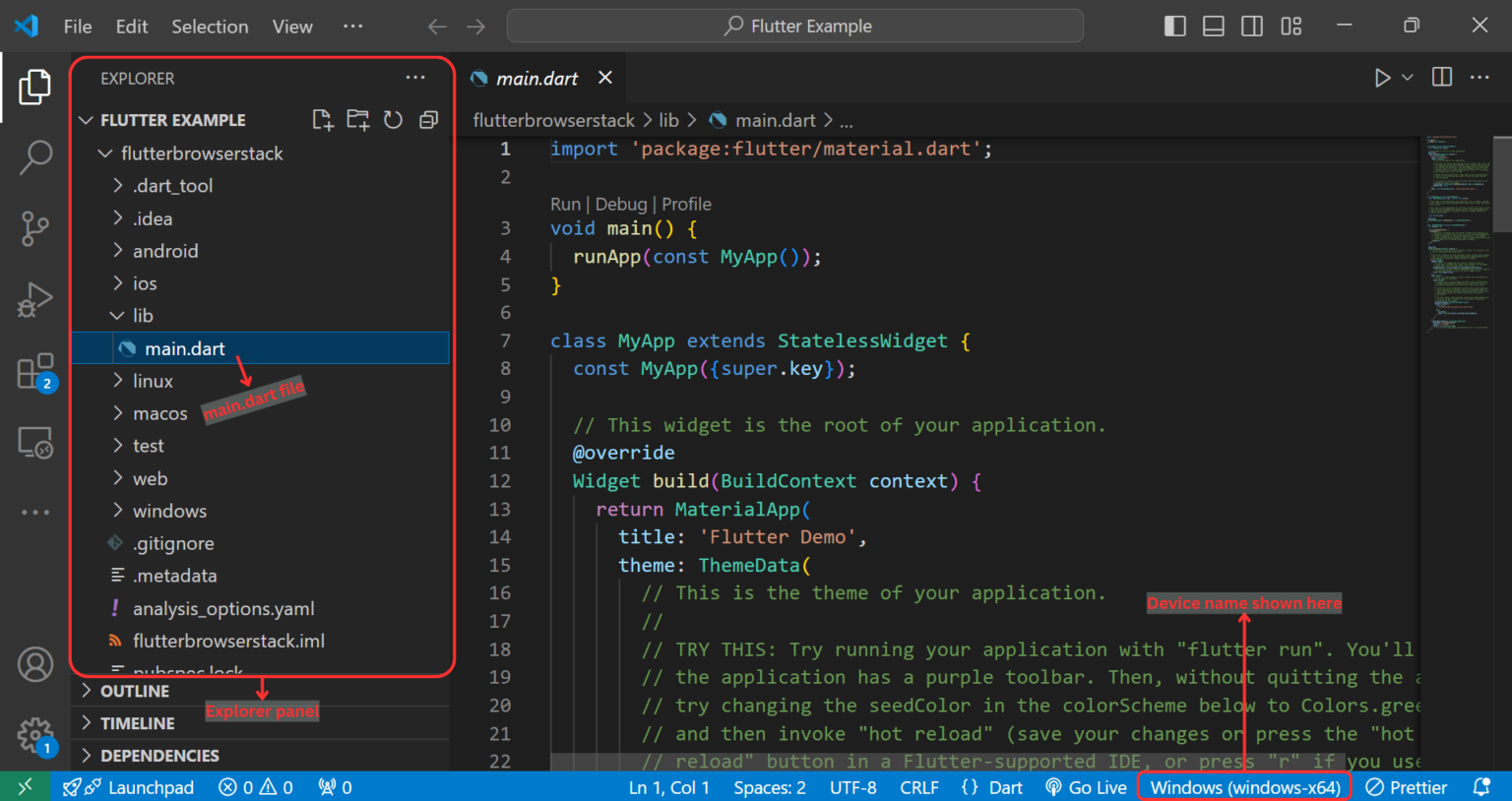Screen dimensions: 1512x801
Task: Click the Collapse Folders icon in Explorer
Action: [x=428, y=119]
